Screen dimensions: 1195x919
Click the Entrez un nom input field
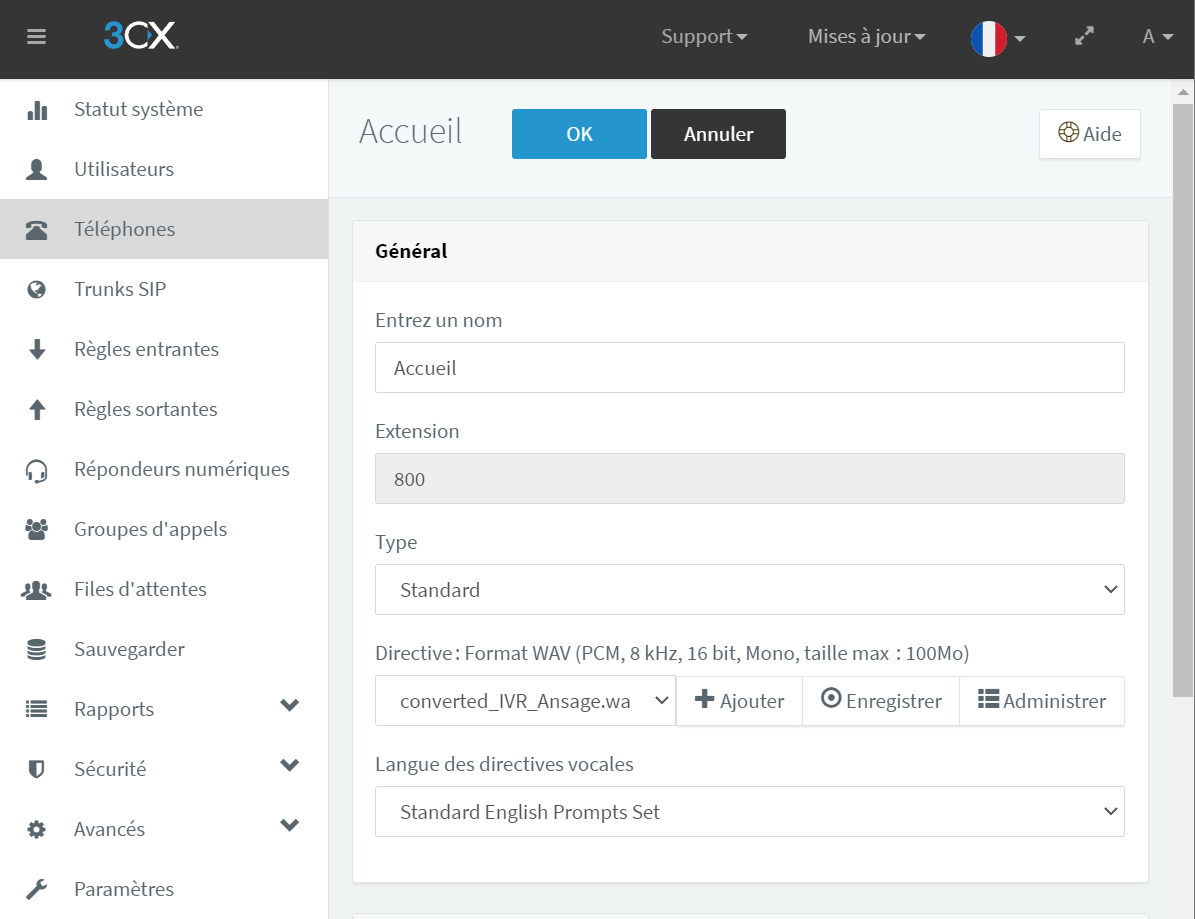tap(749, 368)
